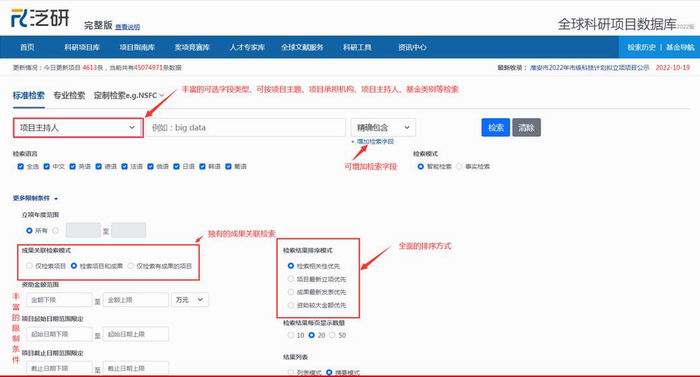This screenshot has height=377, width=700.
Task: Select the 事实检索 radio option
Action: point(459,166)
